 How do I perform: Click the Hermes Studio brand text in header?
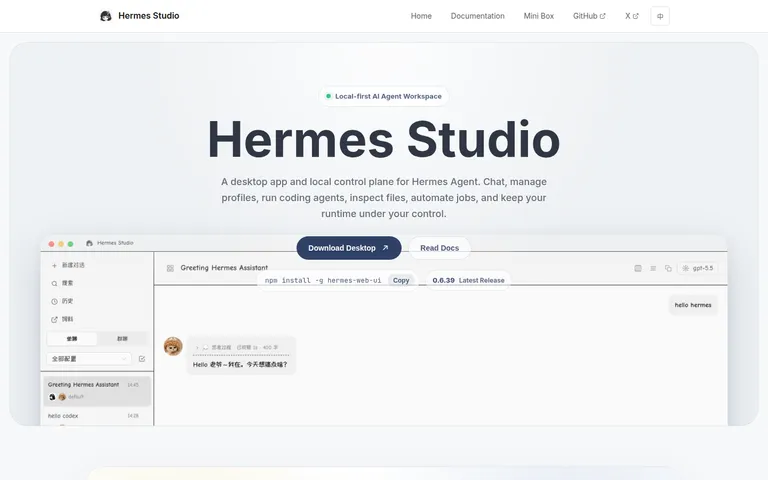[x=148, y=16]
